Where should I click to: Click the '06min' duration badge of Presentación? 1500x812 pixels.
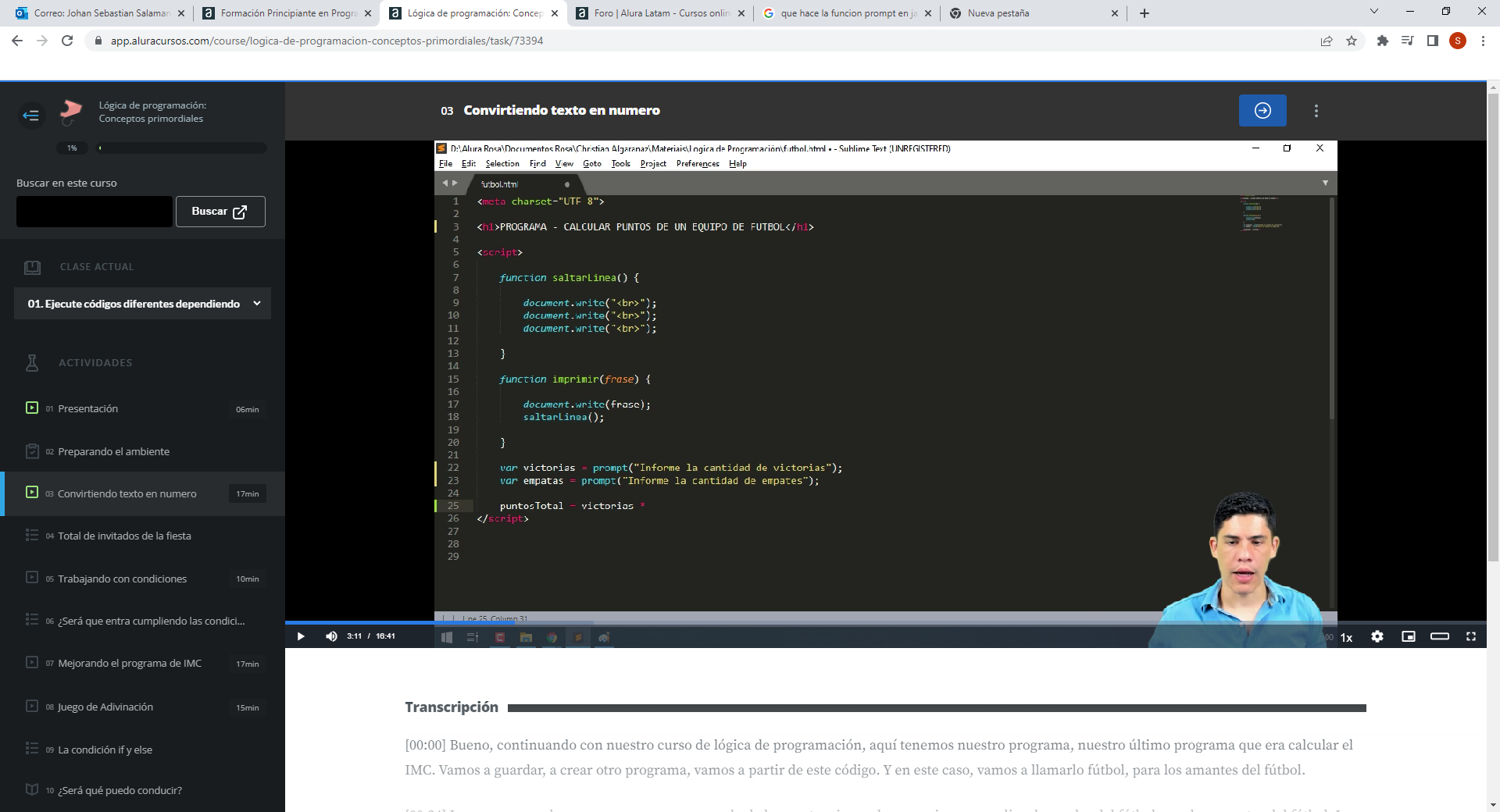pos(247,409)
